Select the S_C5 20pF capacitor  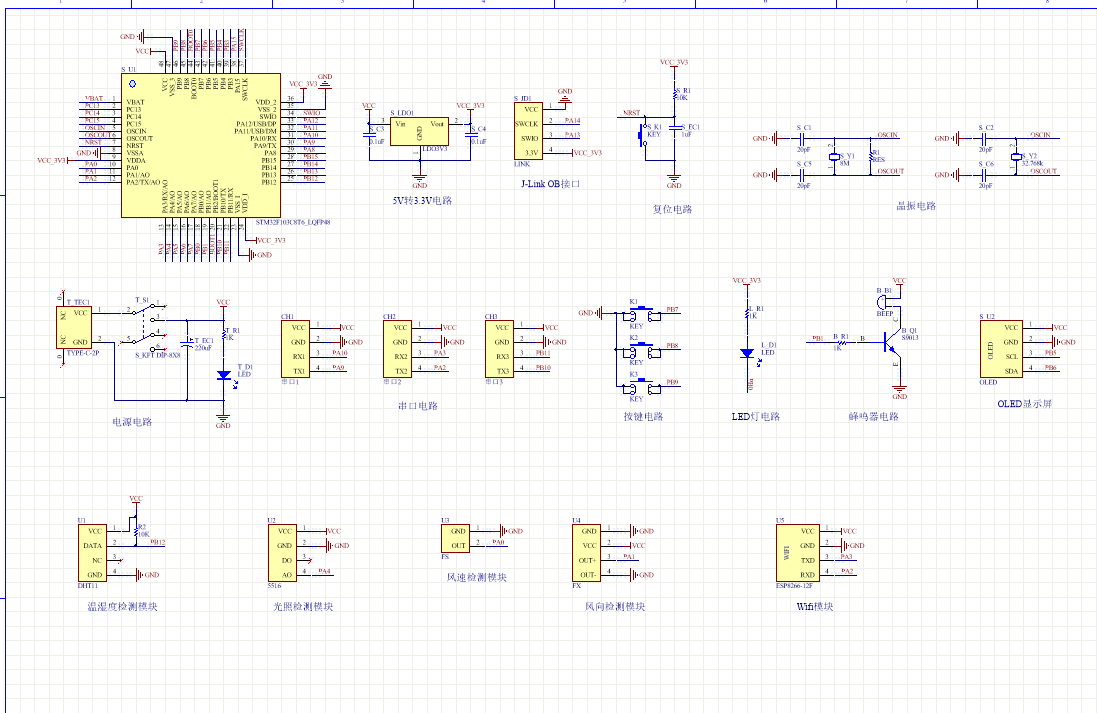802,174
